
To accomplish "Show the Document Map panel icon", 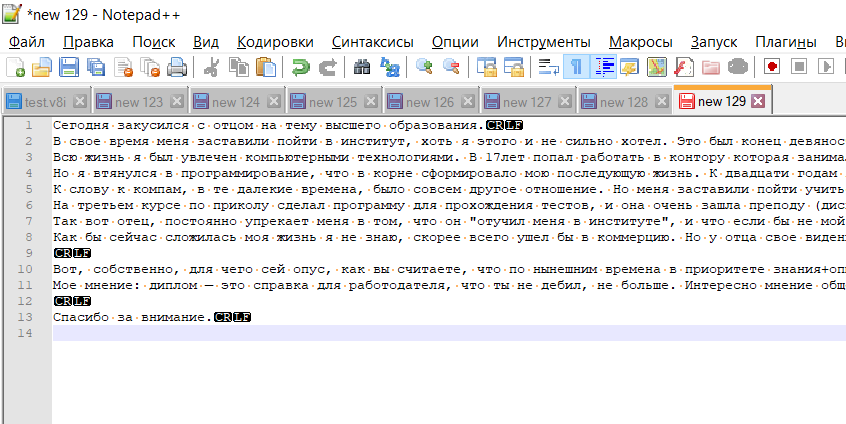I will pos(657,67).
